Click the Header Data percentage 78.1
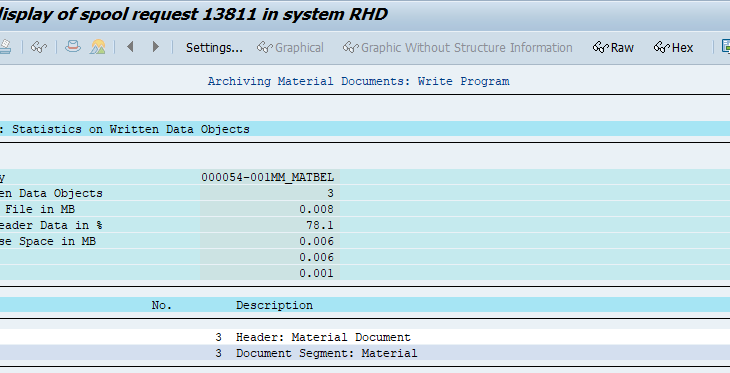The height and width of the screenshot is (373, 730). [320, 225]
